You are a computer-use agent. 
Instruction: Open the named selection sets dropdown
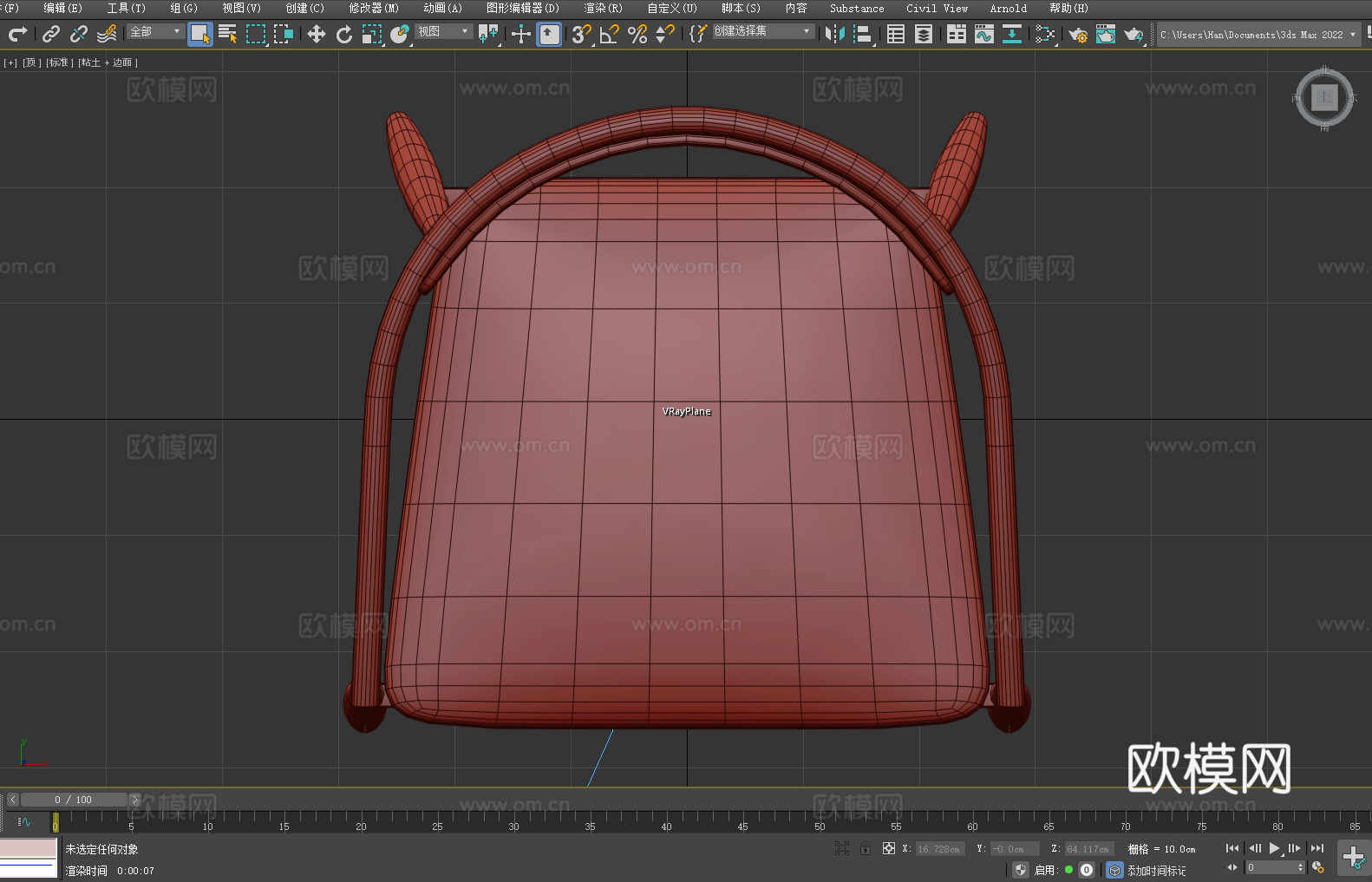coord(763,31)
